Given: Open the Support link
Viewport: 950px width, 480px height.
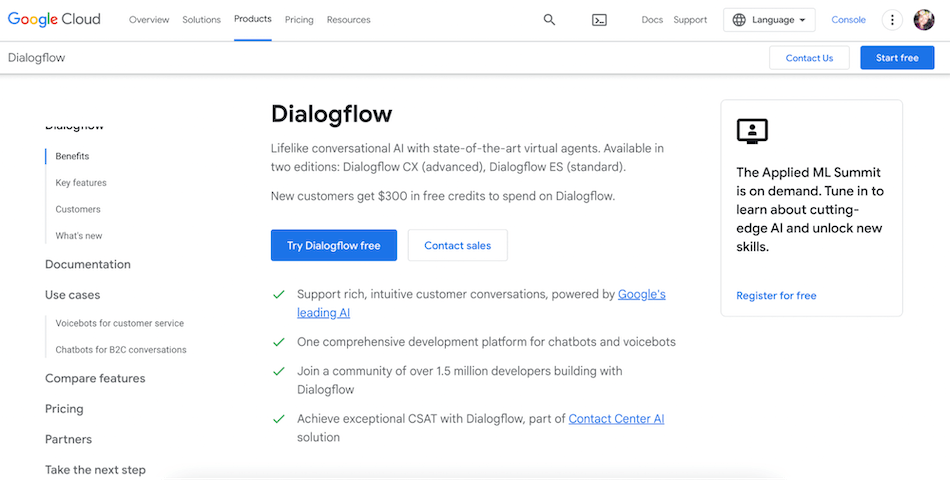Looking at the screenshot, I should click(690, 20).
